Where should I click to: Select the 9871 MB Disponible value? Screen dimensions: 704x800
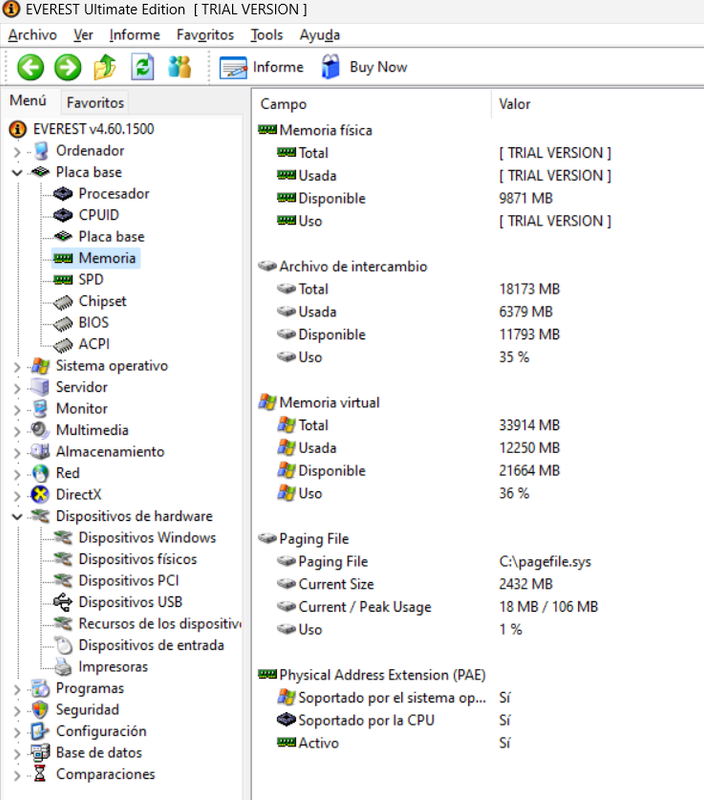[525, 198]
